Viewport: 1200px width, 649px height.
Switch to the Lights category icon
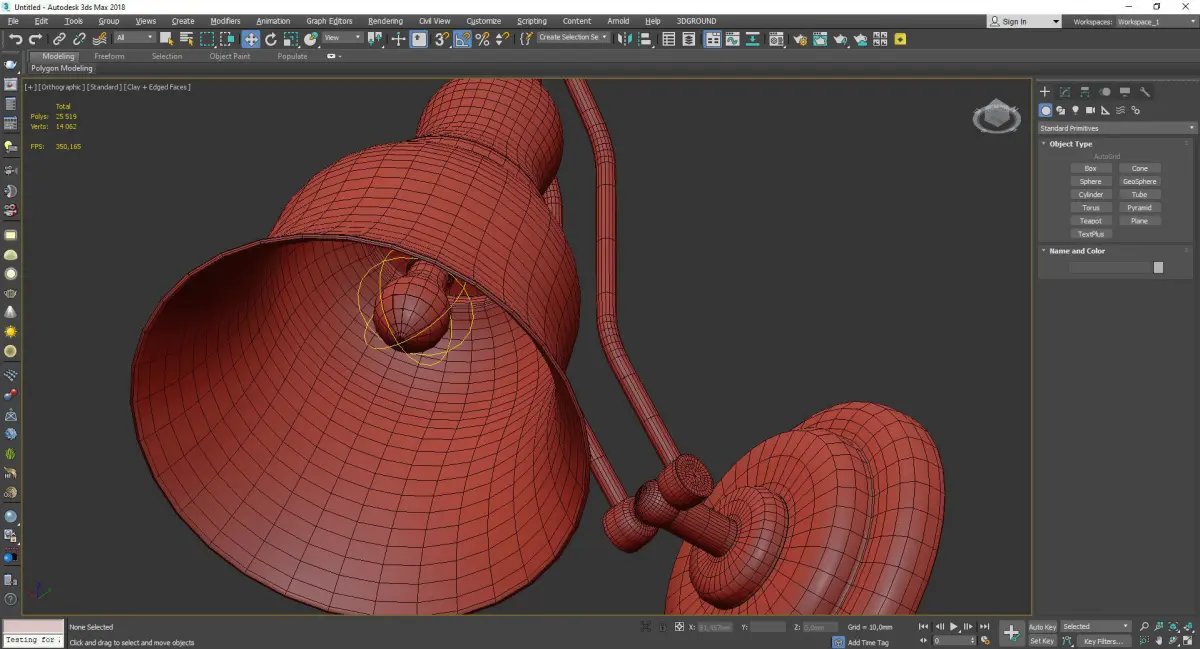tap(1075, 110)
